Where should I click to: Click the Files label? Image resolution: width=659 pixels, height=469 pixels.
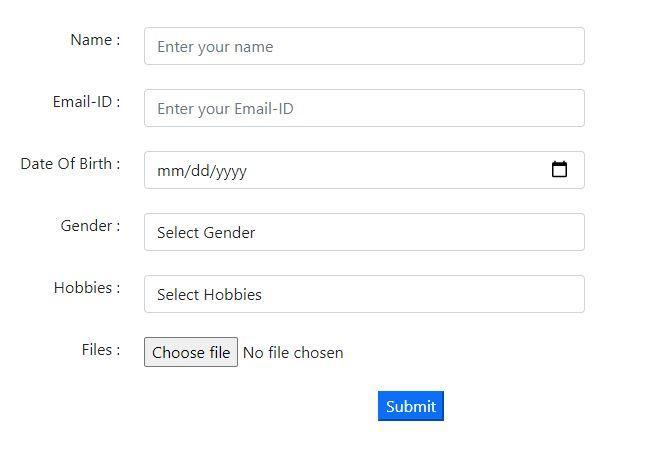pos(101,350)
